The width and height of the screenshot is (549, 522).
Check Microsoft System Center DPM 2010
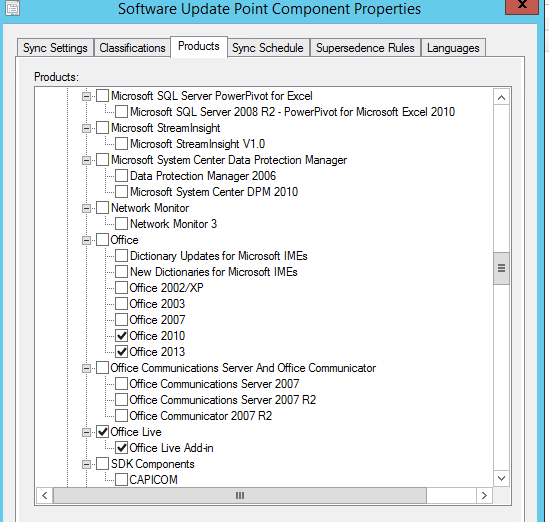(121, 192)
